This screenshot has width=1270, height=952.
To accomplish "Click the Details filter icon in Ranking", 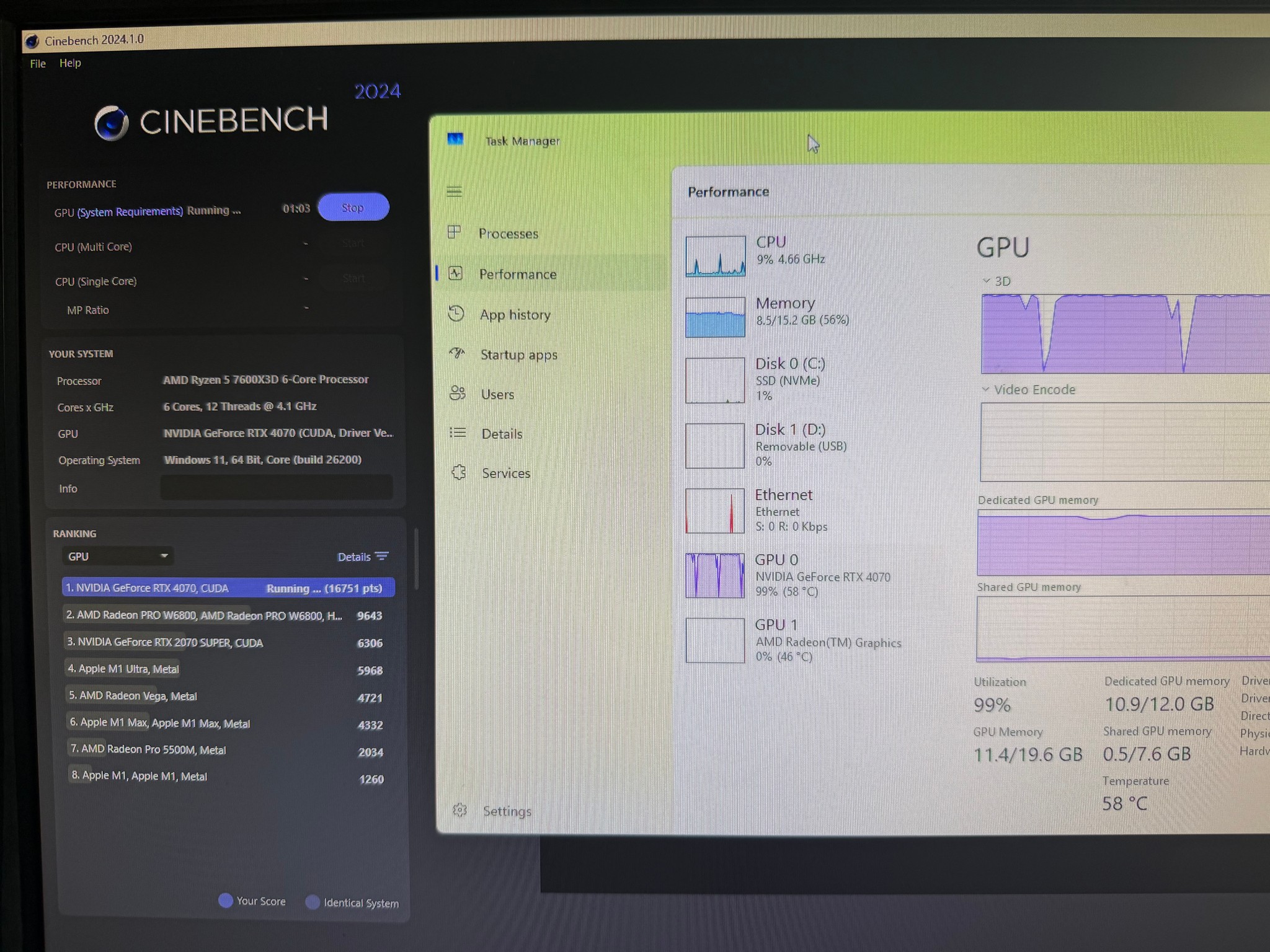I will pos(382,556).
